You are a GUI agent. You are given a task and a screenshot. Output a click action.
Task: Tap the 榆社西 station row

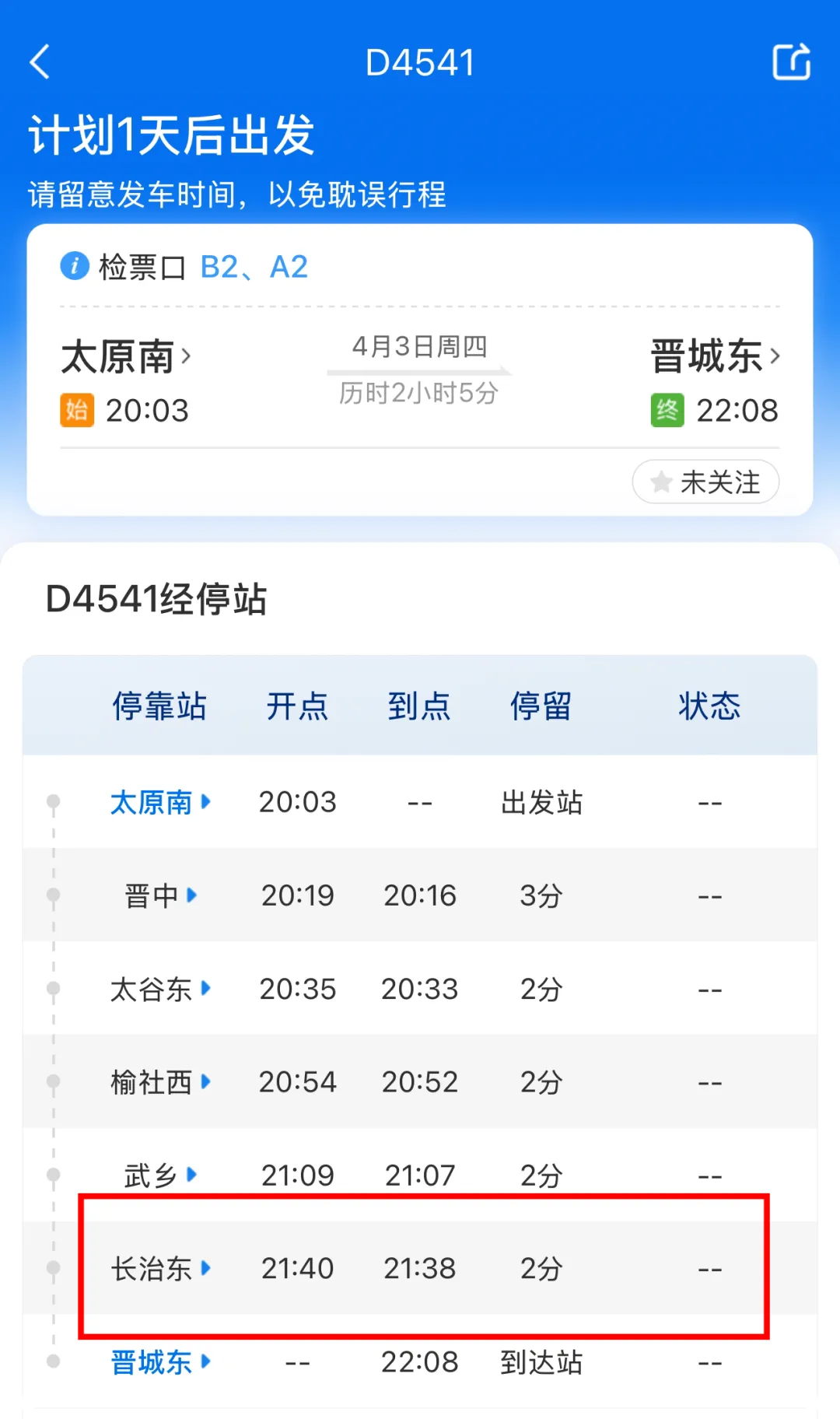(420, 1081)
